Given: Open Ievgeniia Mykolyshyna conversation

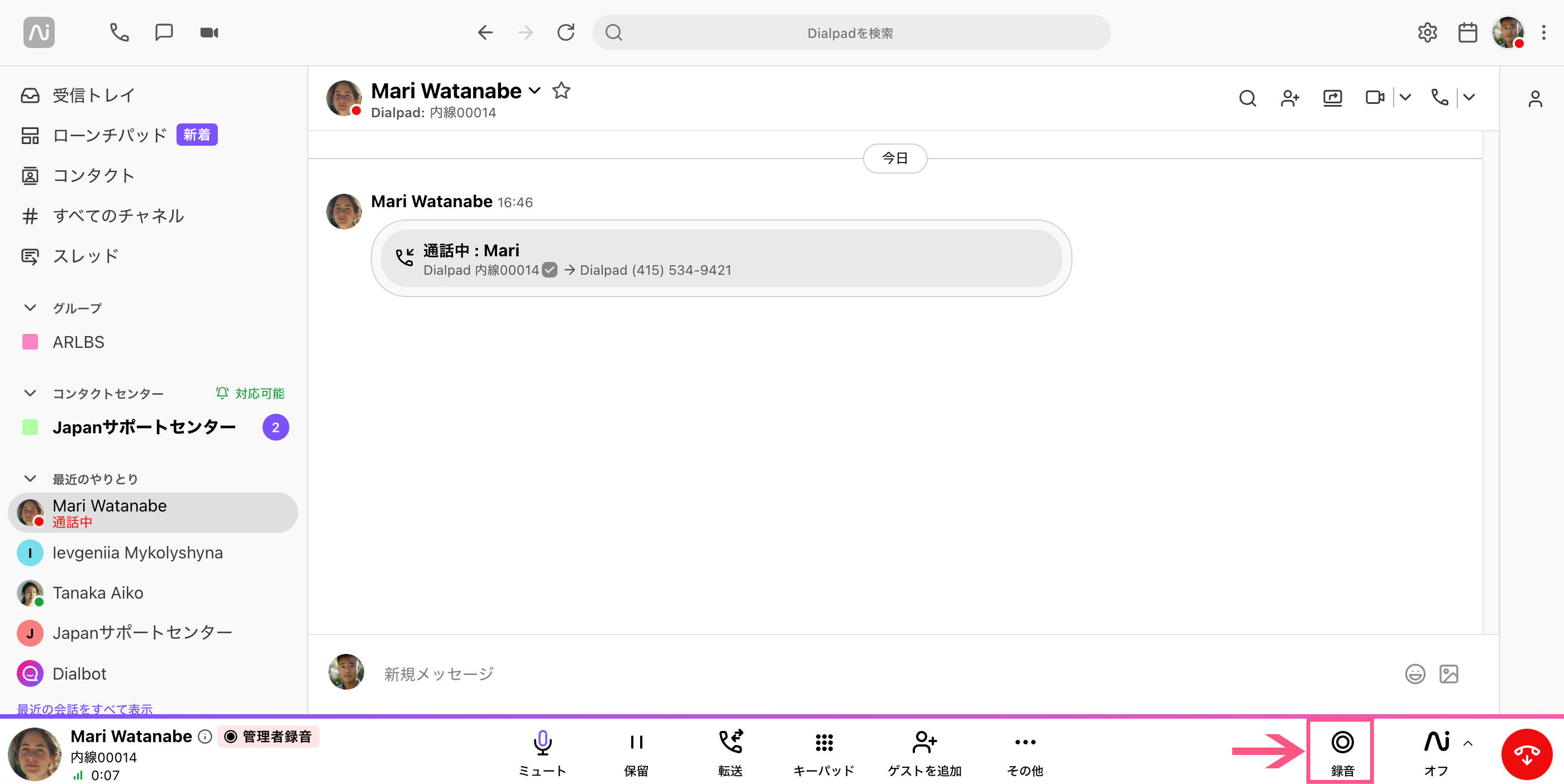Looking at the screenshot, I should [153, 553].
